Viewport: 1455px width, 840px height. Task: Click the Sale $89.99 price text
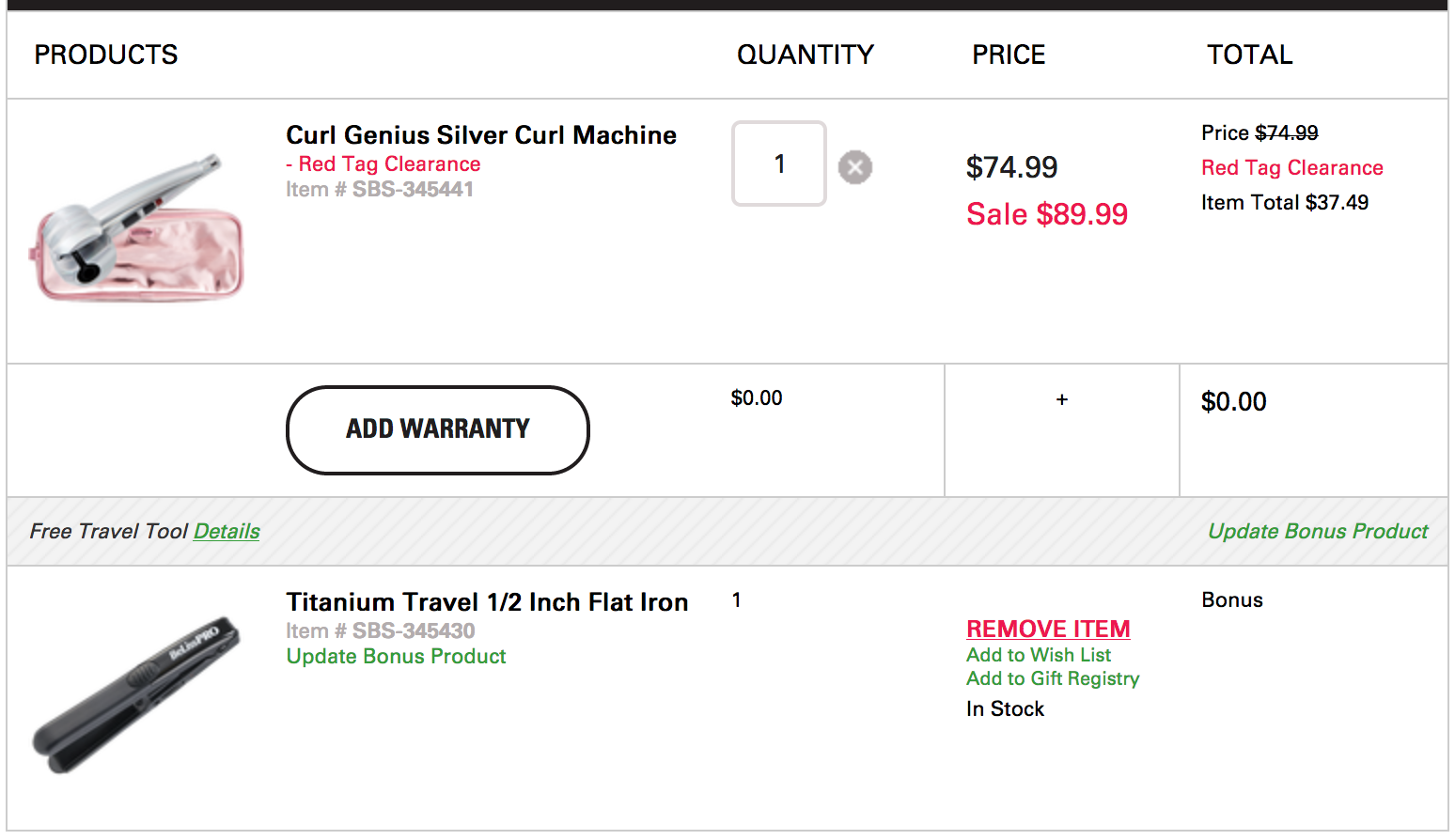[x=1047, y=214]
